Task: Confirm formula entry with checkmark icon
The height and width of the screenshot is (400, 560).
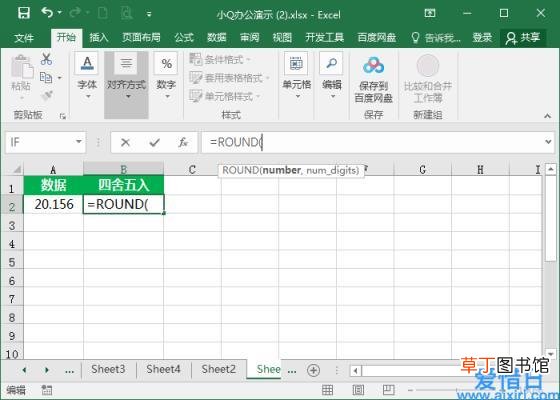Action: 154,142
